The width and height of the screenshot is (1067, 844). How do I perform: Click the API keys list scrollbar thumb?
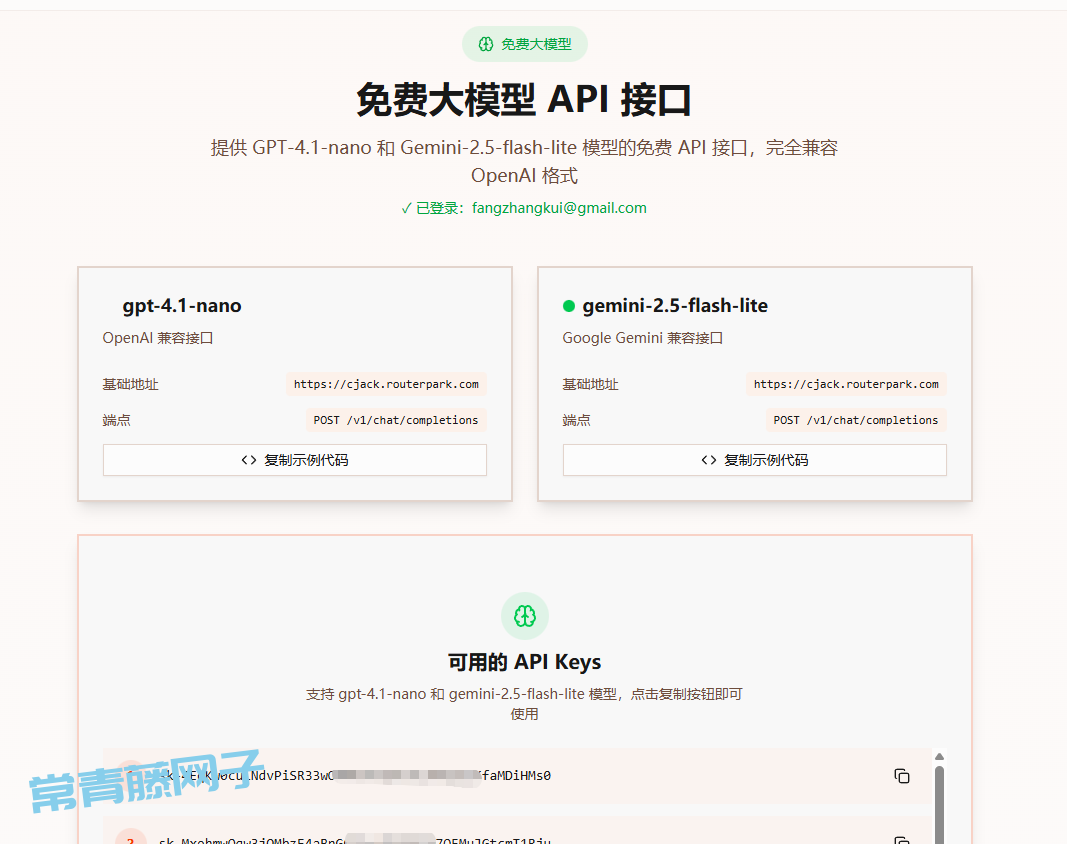[939, 800]
